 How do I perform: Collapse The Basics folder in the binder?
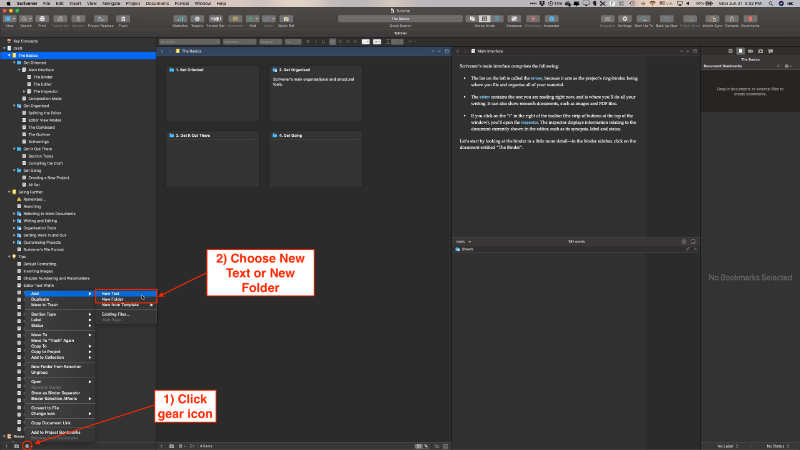click(9, 55)
